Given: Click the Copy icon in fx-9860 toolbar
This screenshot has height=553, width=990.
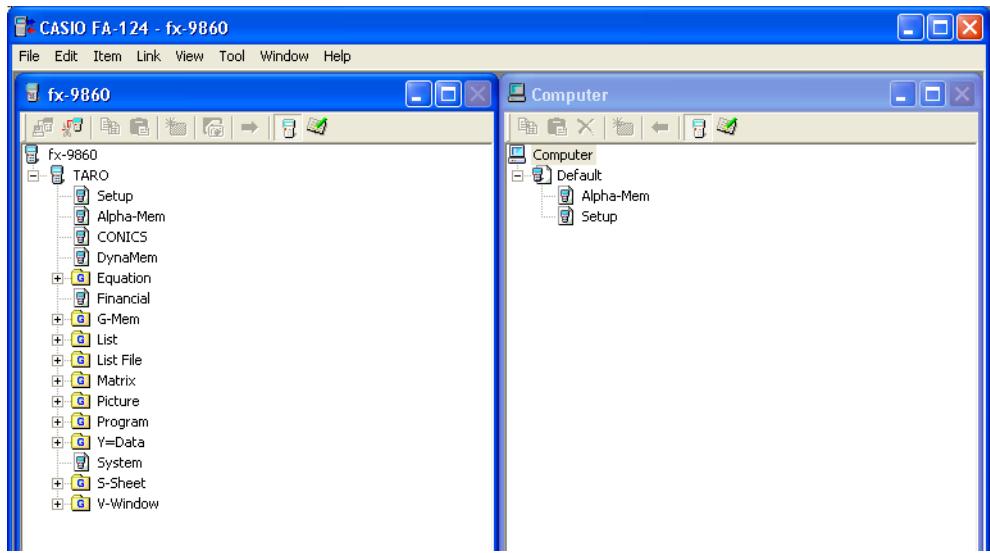Looking at the screenshot, I should 110,128.
